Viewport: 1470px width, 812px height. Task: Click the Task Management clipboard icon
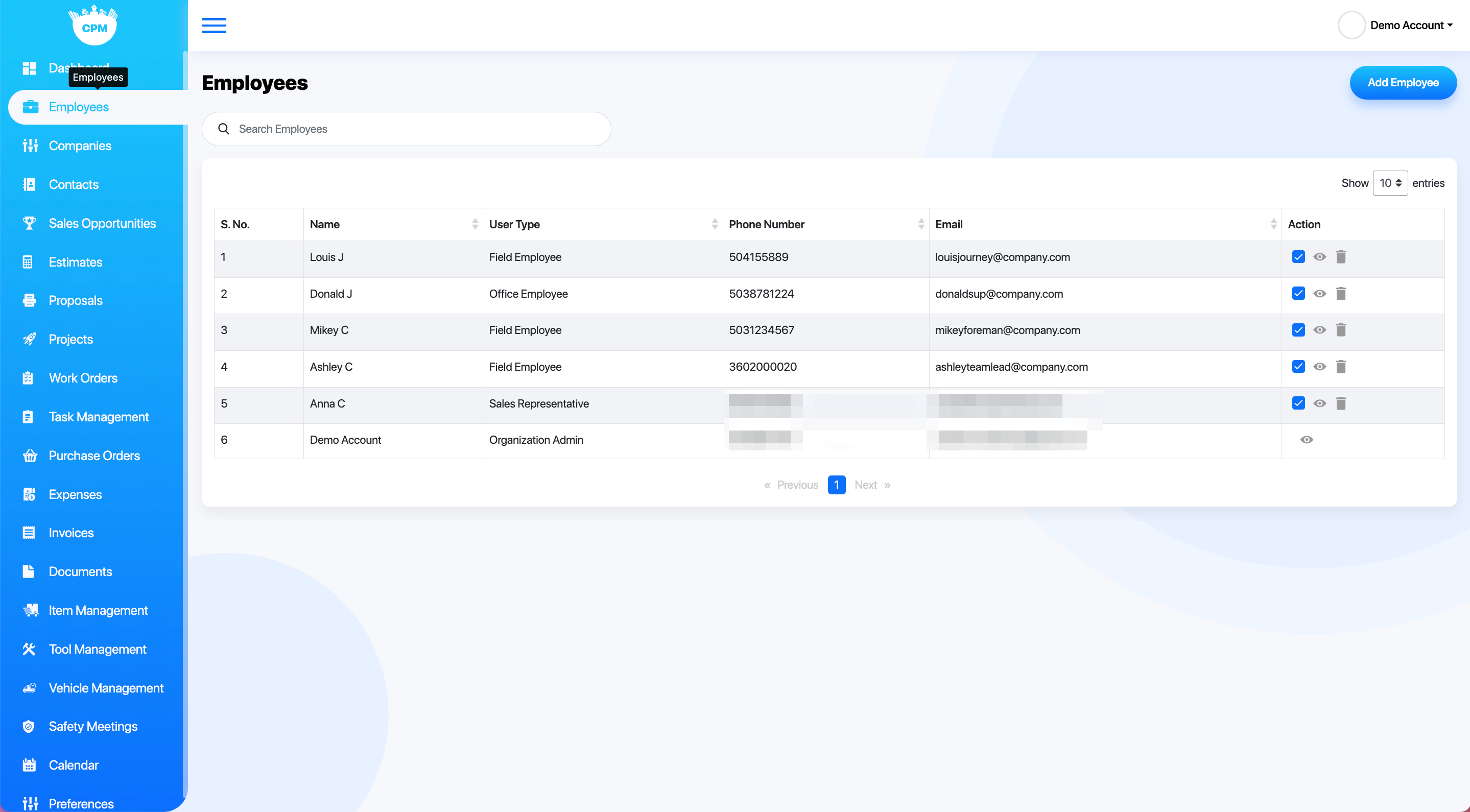click(28, 417)
